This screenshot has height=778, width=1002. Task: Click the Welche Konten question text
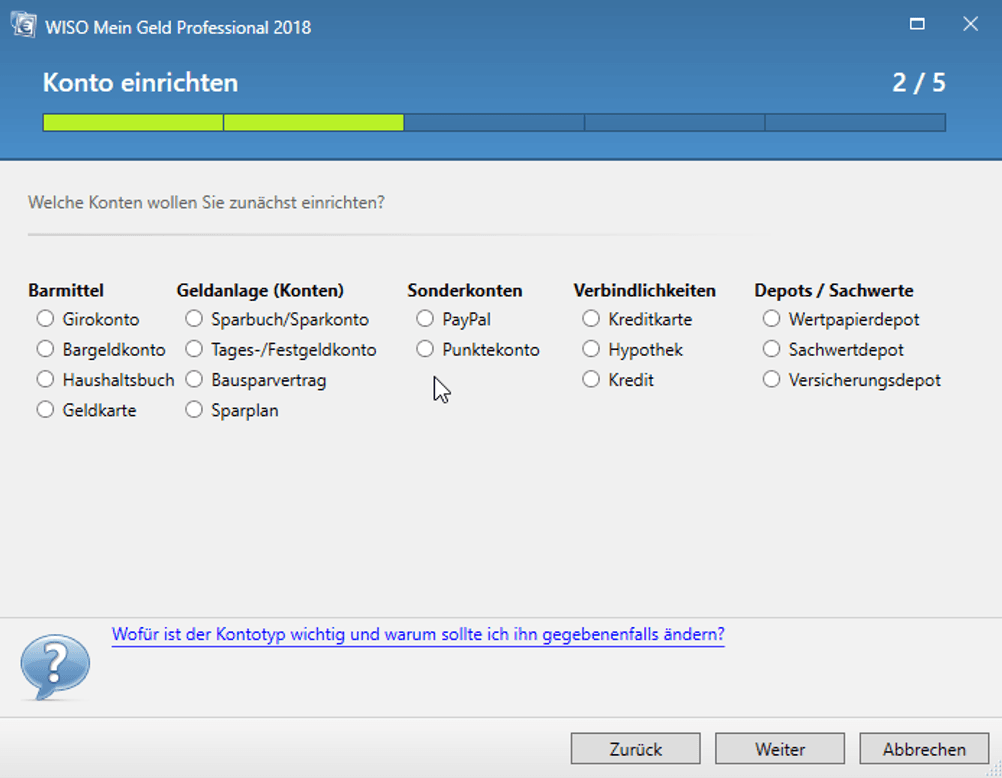click(x=206, y=203)
